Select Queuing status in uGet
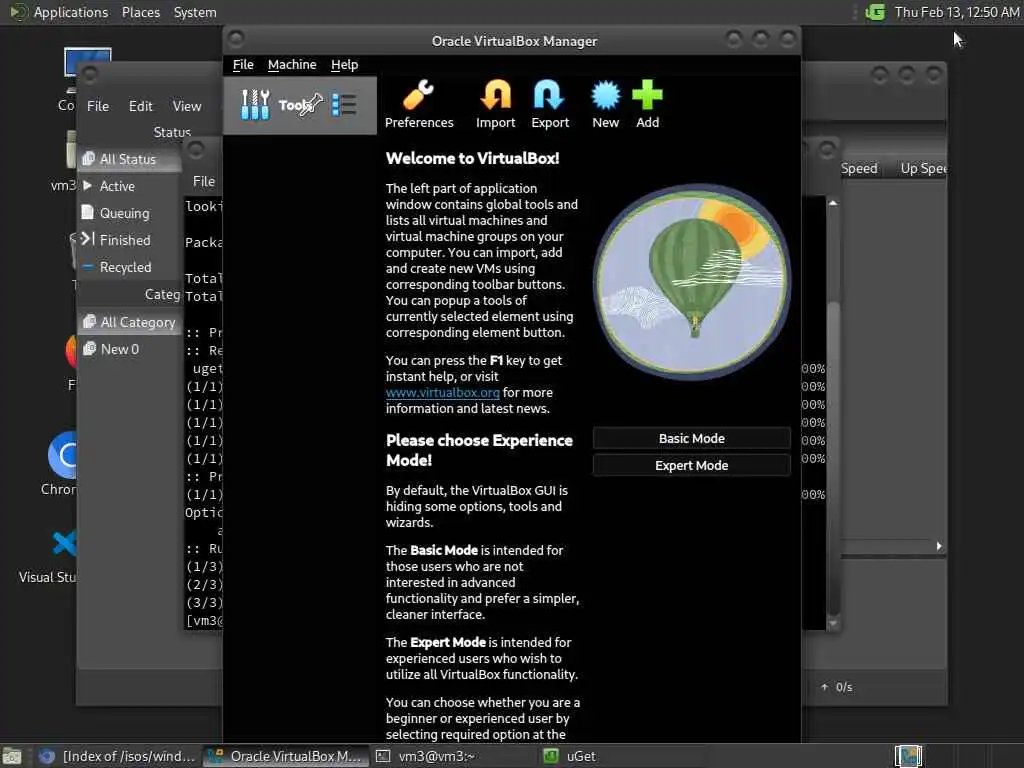The width and height of the screenshot is (1024, 768). [129, 213]
